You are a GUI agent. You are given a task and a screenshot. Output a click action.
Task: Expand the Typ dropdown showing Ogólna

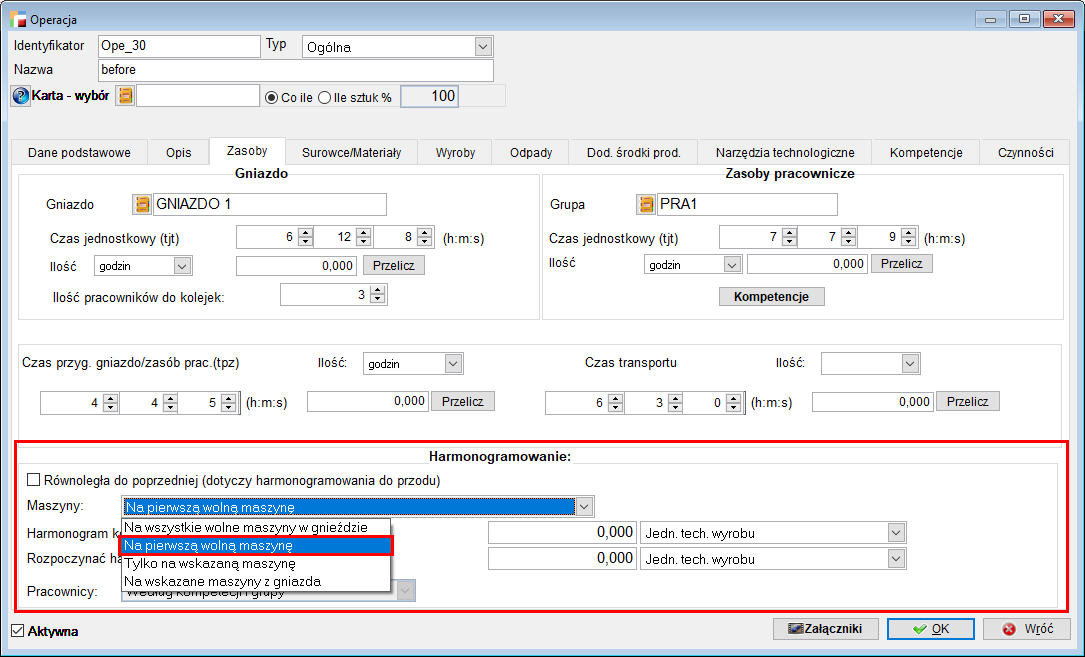(x=483, y=47)
